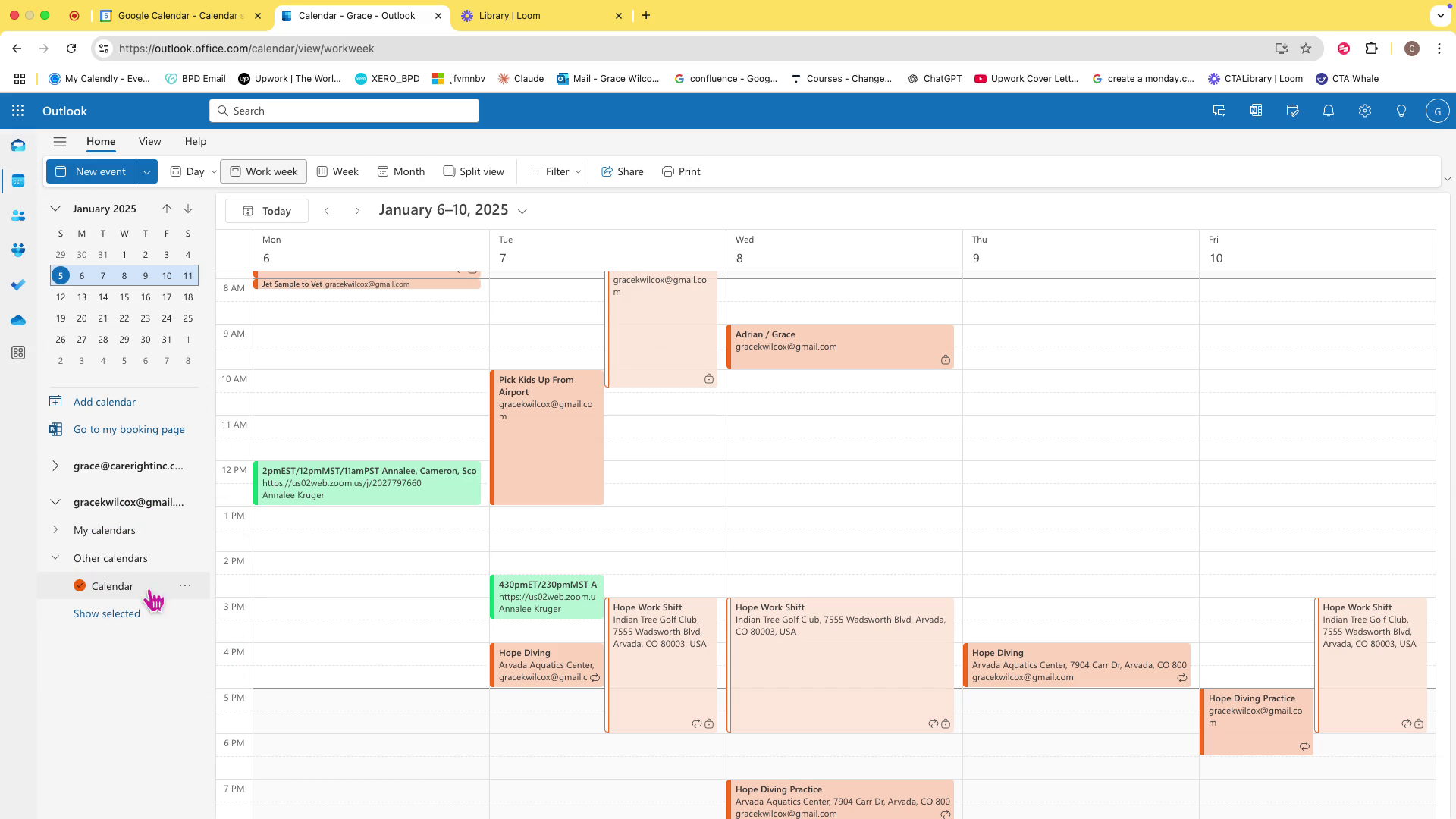Open the Help ribbon tab

pos(195,142)
